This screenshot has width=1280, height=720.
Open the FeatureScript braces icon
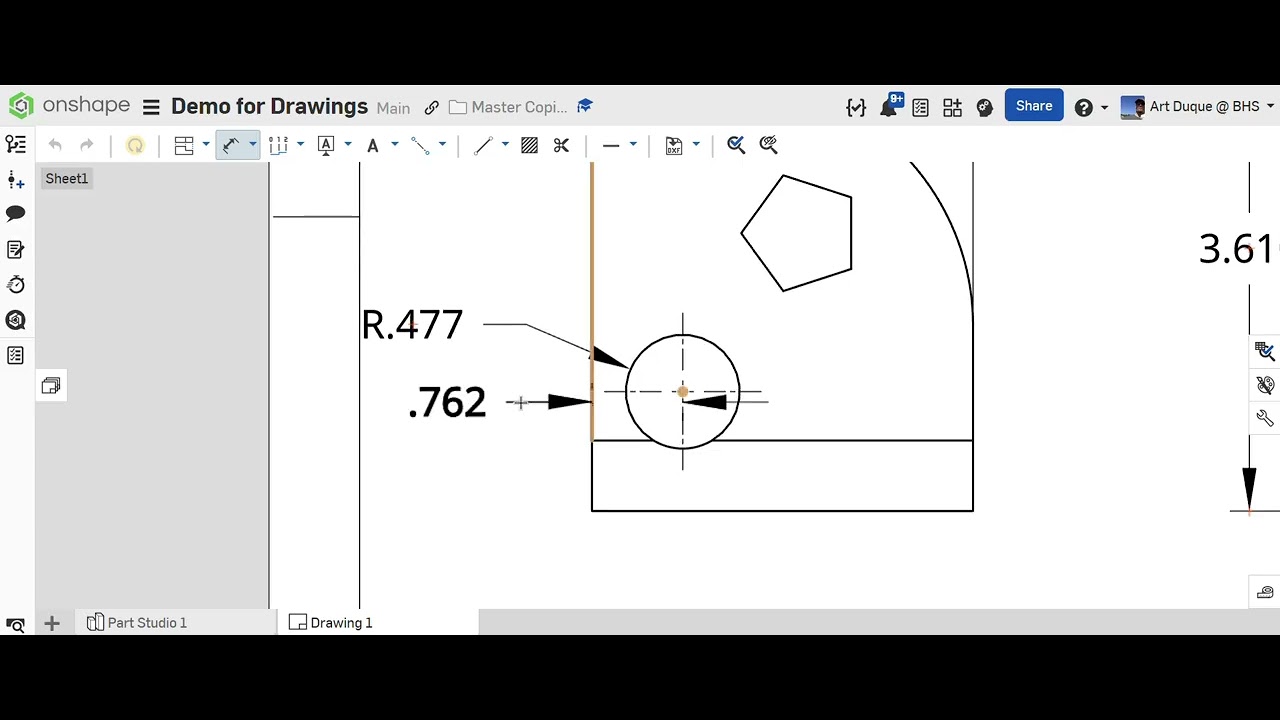tap(856, 107)
